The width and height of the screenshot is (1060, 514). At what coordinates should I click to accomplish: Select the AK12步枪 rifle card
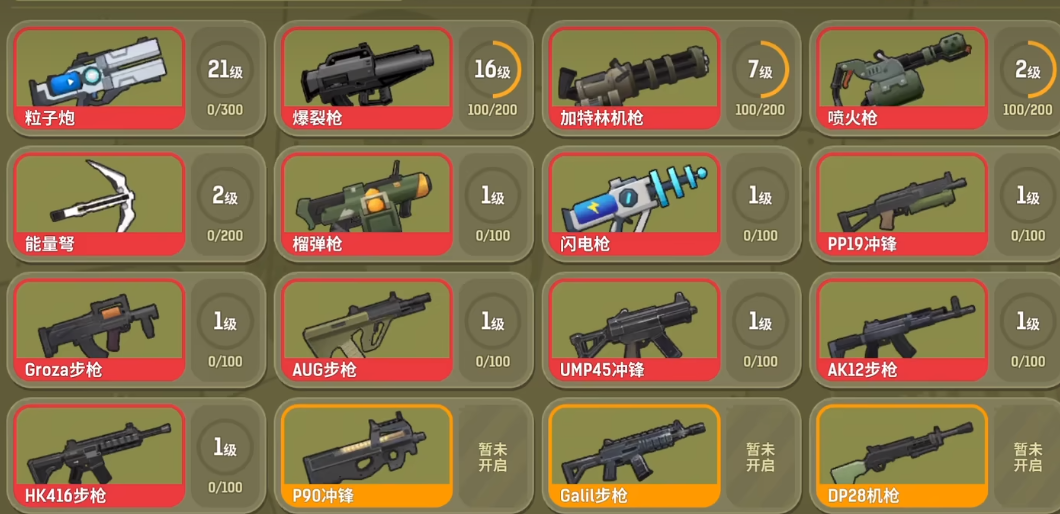pos(902,330)
